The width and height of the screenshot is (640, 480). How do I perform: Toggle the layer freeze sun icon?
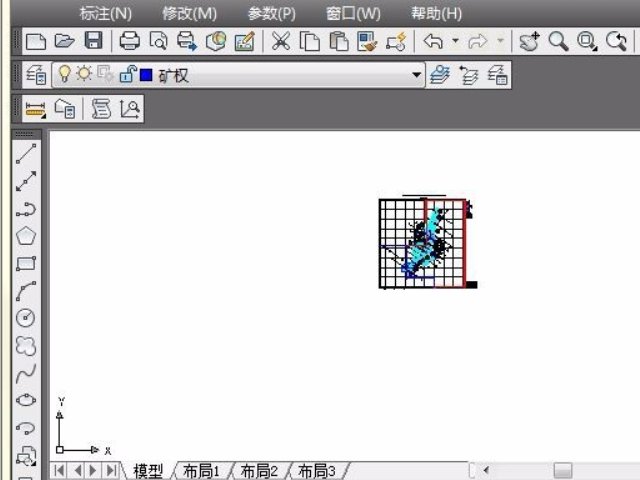tap(84, 75)
